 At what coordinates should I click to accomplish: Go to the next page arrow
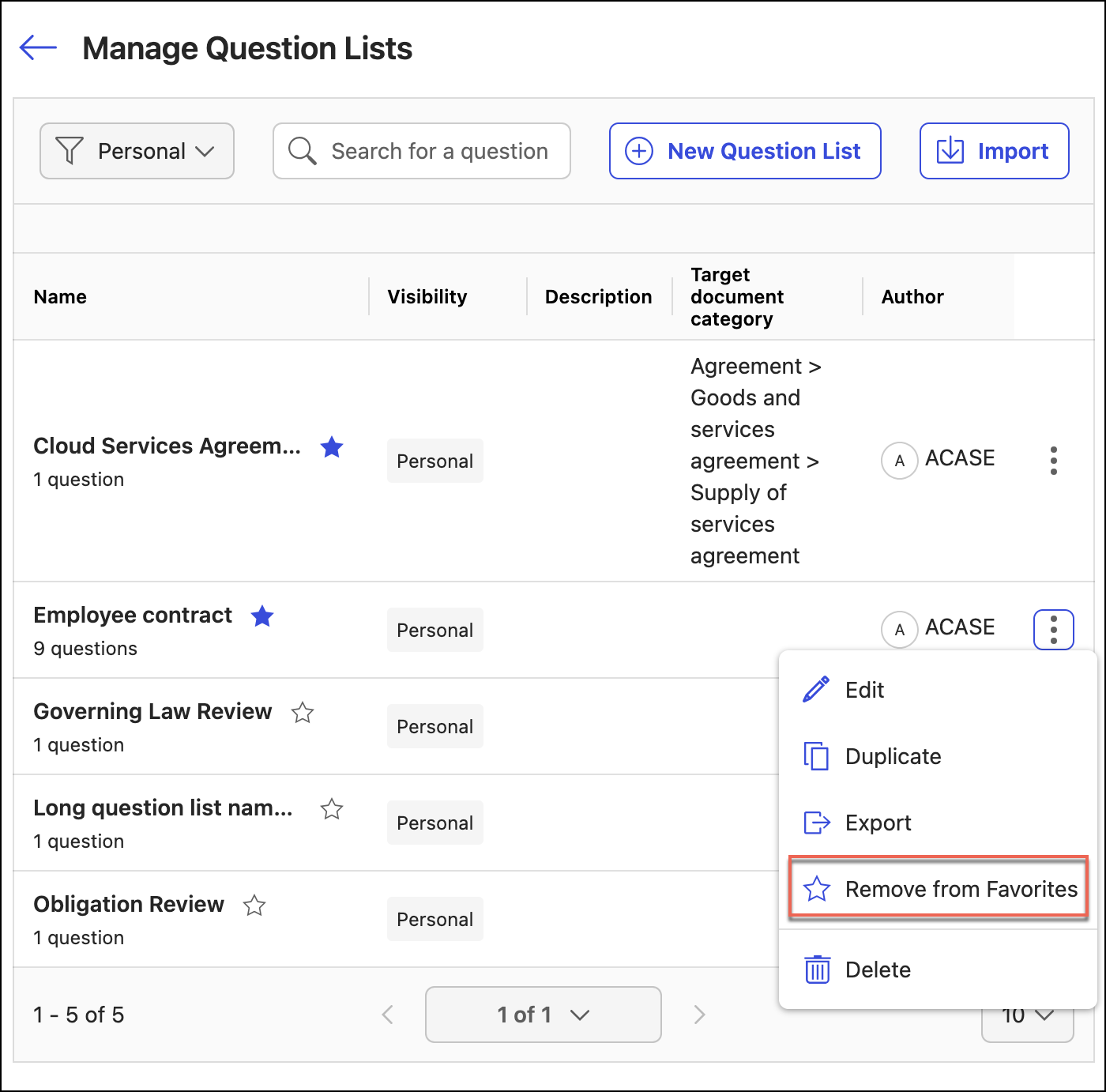pyautogui.click(x=699, y=1015)
